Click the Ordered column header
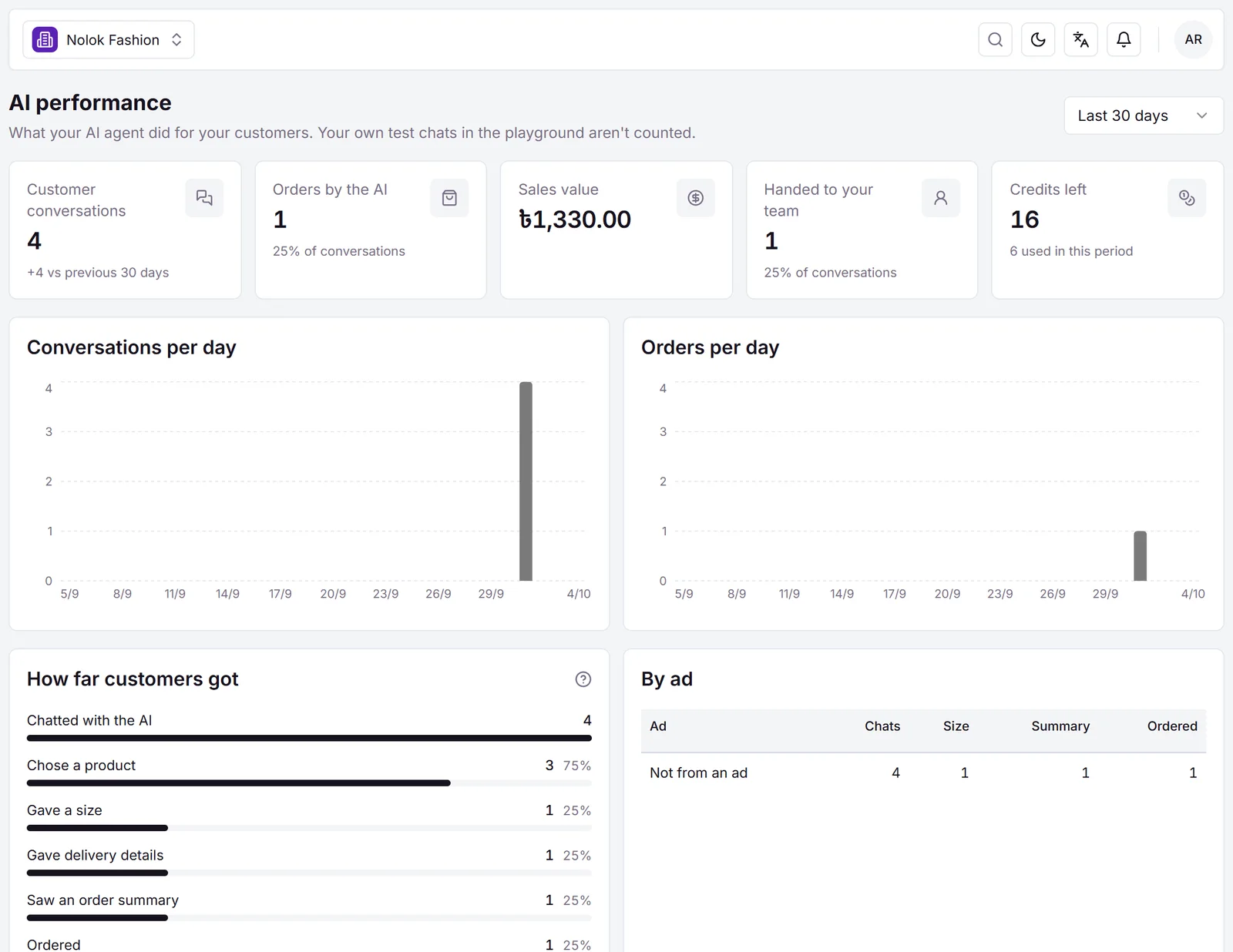Viewport: 1233px width, 952px height. [x=1172, y=726]
